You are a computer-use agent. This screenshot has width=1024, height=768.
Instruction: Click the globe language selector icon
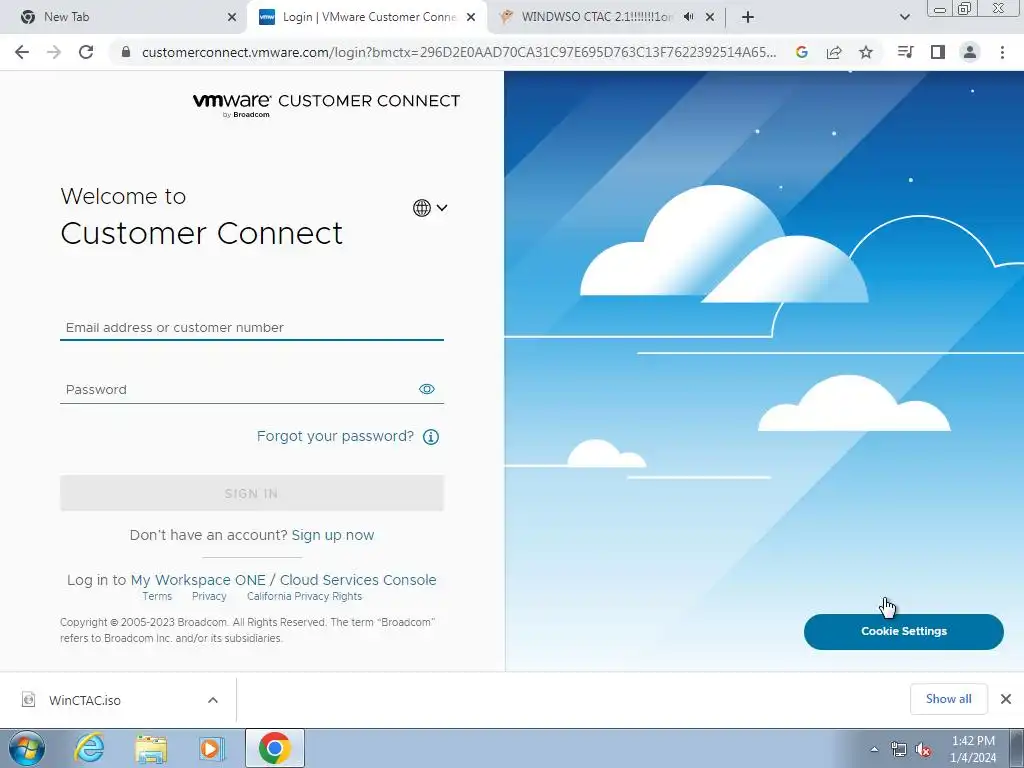(x=422, y=208)
